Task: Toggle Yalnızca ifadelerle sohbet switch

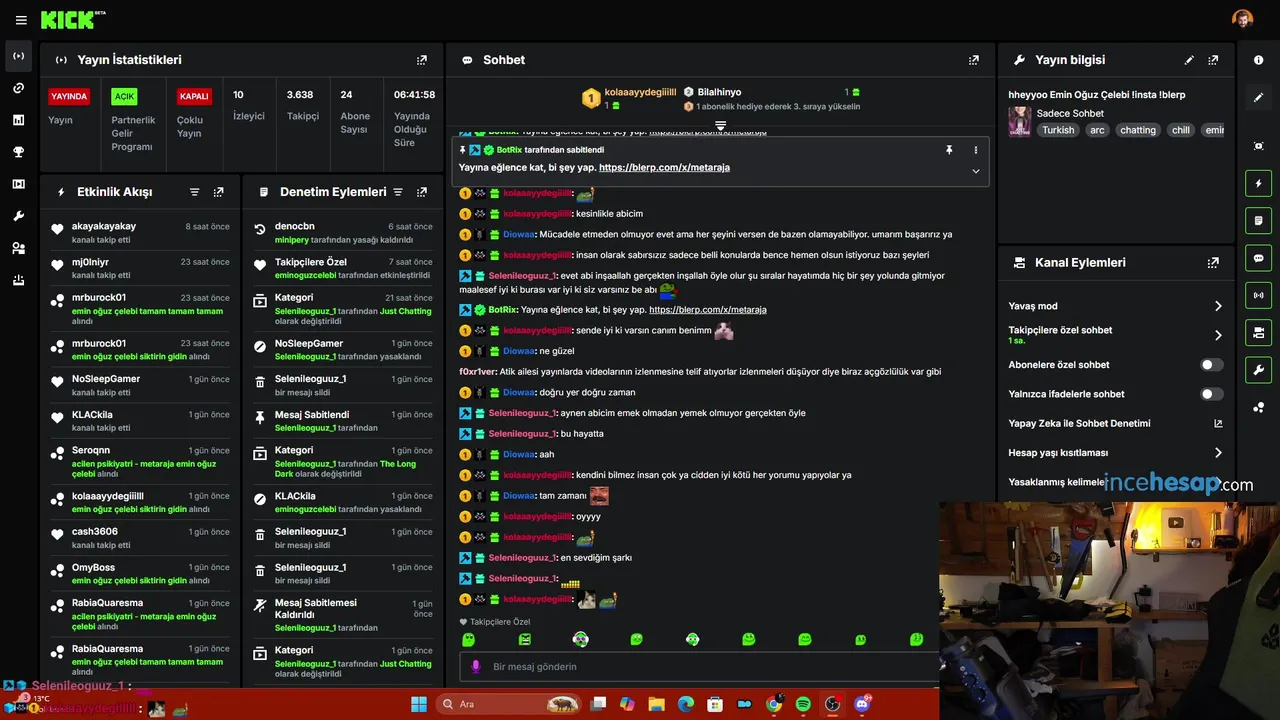Action: pyautogui.click(x=1212, y=394)
